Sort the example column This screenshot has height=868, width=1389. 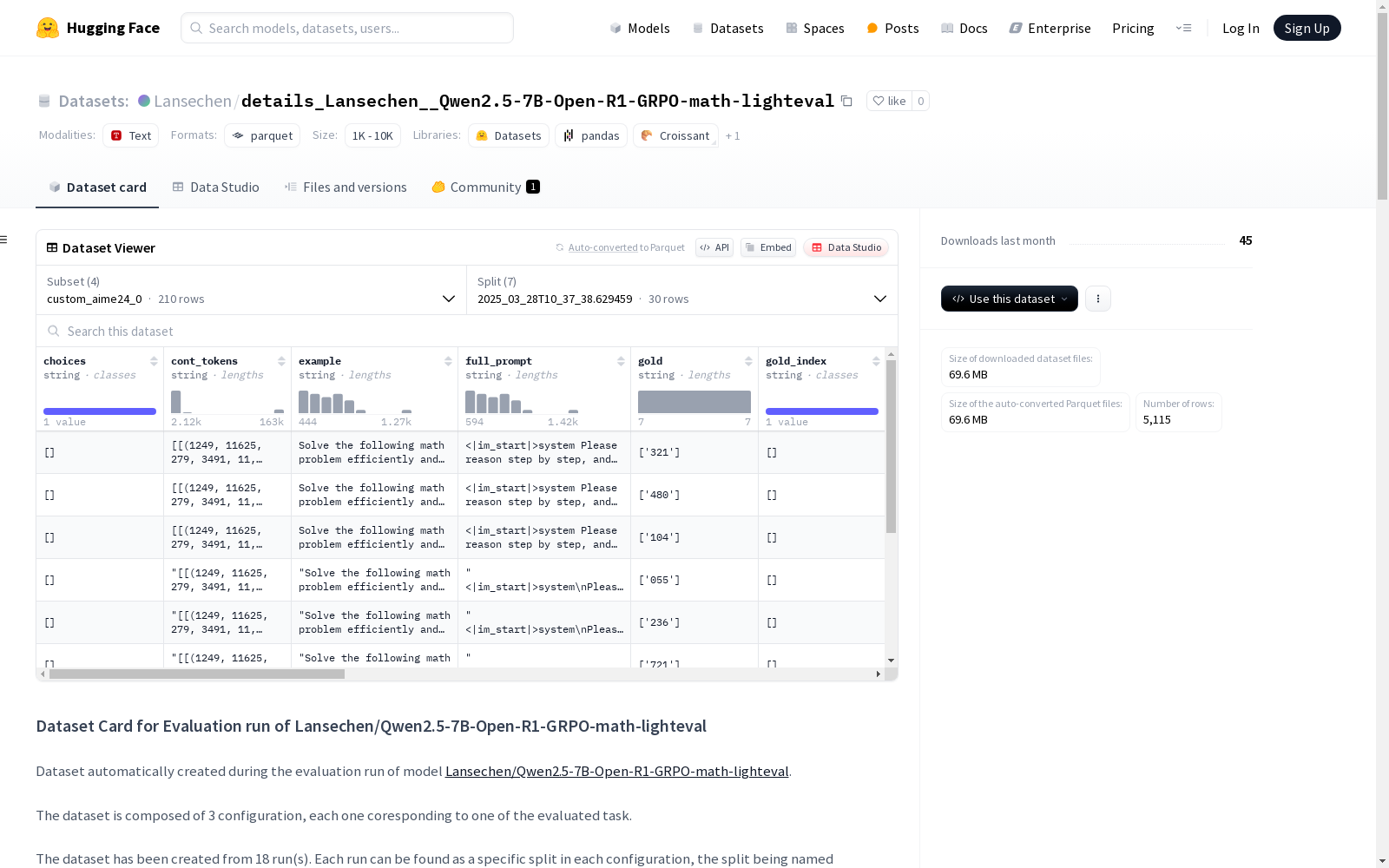[448, 361]
